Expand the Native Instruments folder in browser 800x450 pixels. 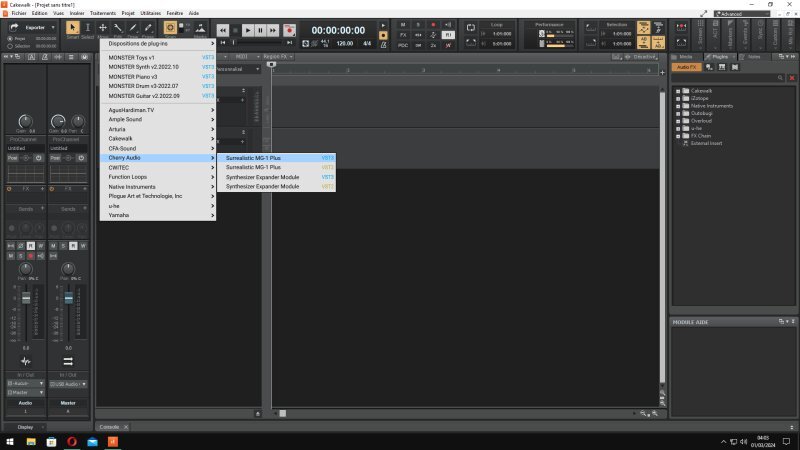tap(677, 105)
